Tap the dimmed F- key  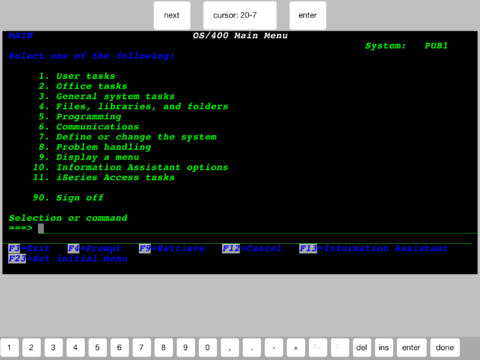tap(340, 348)
